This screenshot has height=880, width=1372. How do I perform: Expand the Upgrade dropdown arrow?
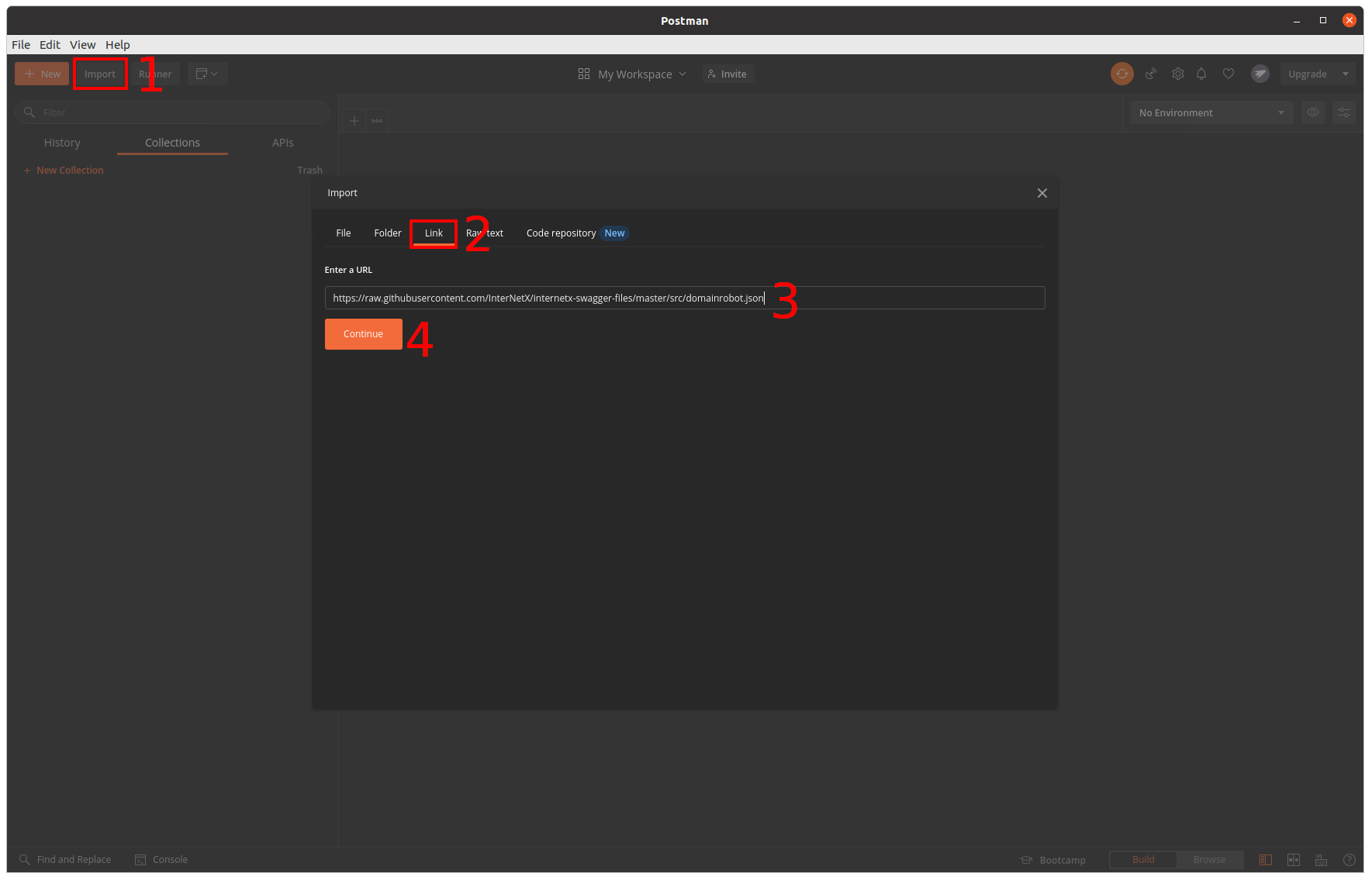[1346, 74]
